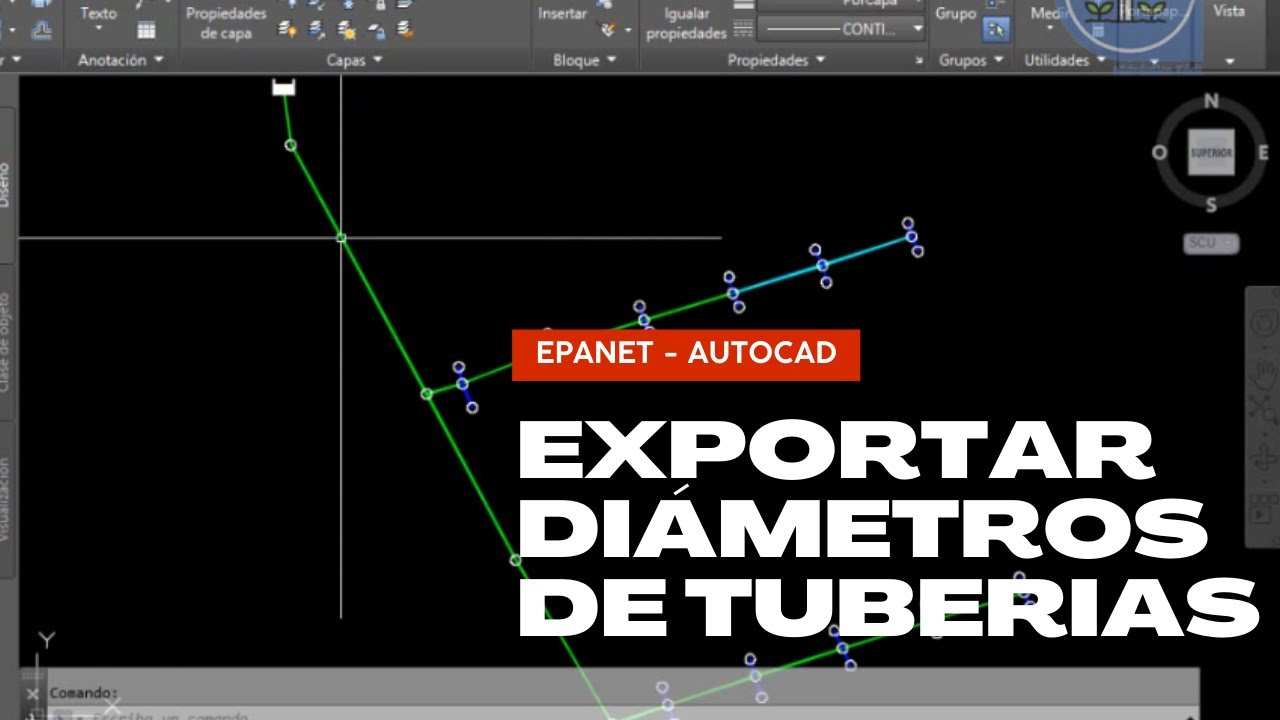Click the edit block attributes icon
The height and width of the screenshot is (720, 1280).
click(607, 30)
